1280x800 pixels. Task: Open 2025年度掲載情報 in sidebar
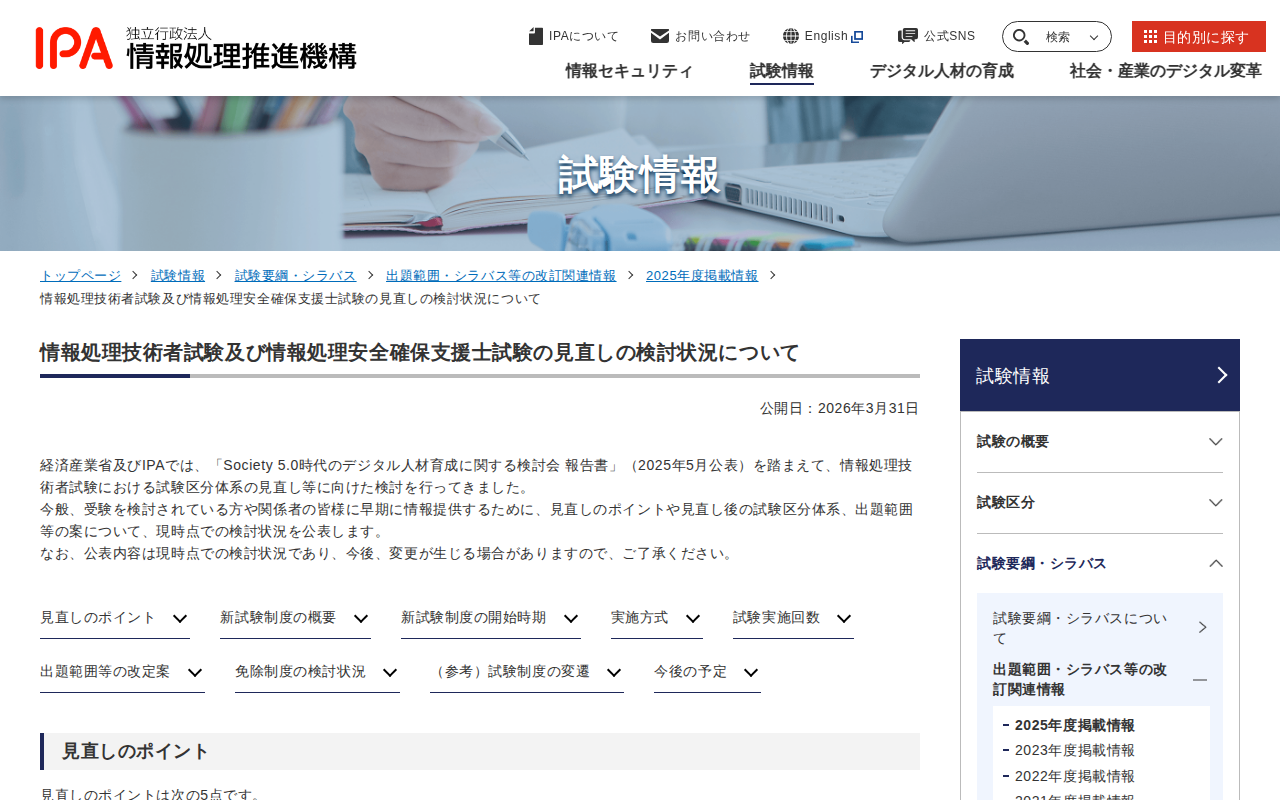click(1075, 725)
